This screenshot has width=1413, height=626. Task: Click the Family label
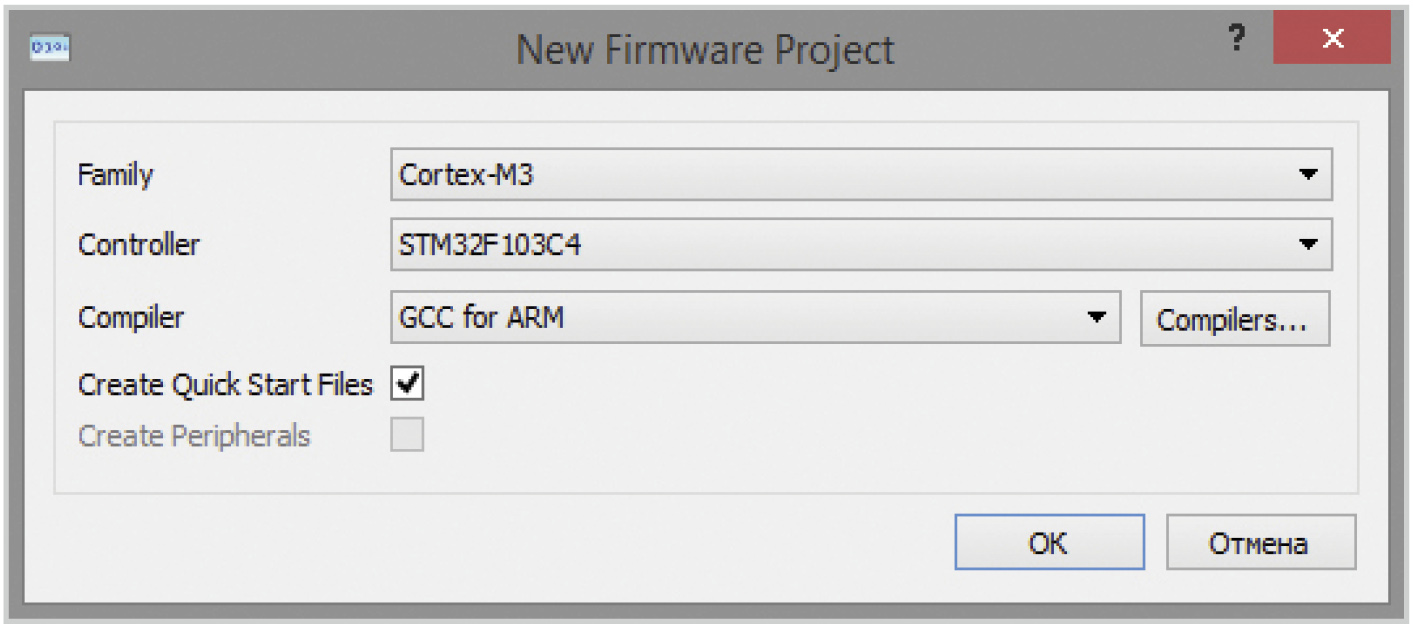[x=116, y=176]
